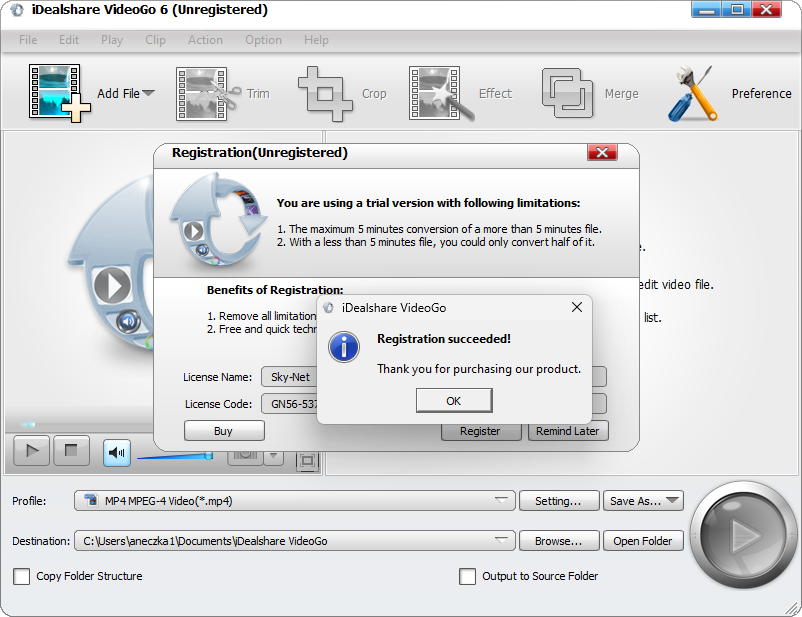Click the Play button in player

[x=32, y=451]
